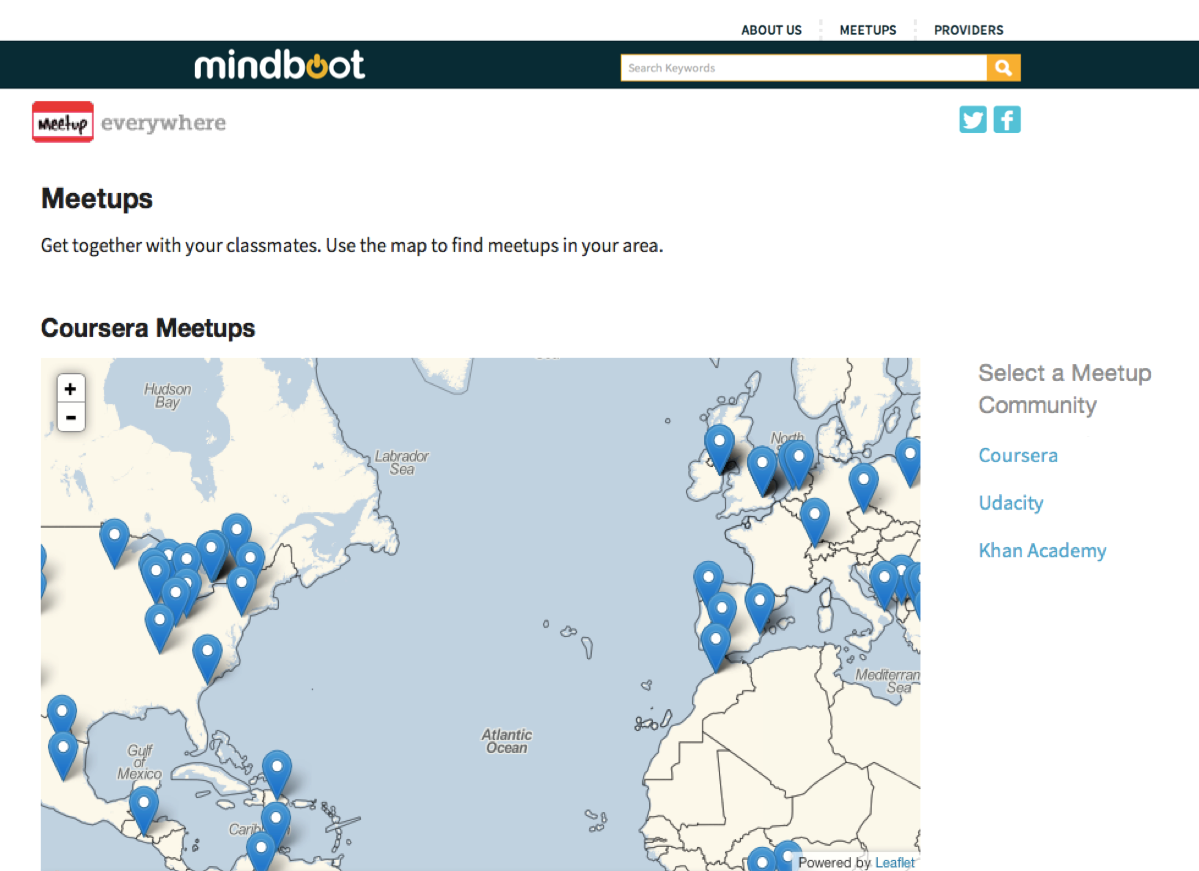The width and height of the screenshot is (1199, 871).
Task: Open the Twitter share icon
Action: coord(973,120)
